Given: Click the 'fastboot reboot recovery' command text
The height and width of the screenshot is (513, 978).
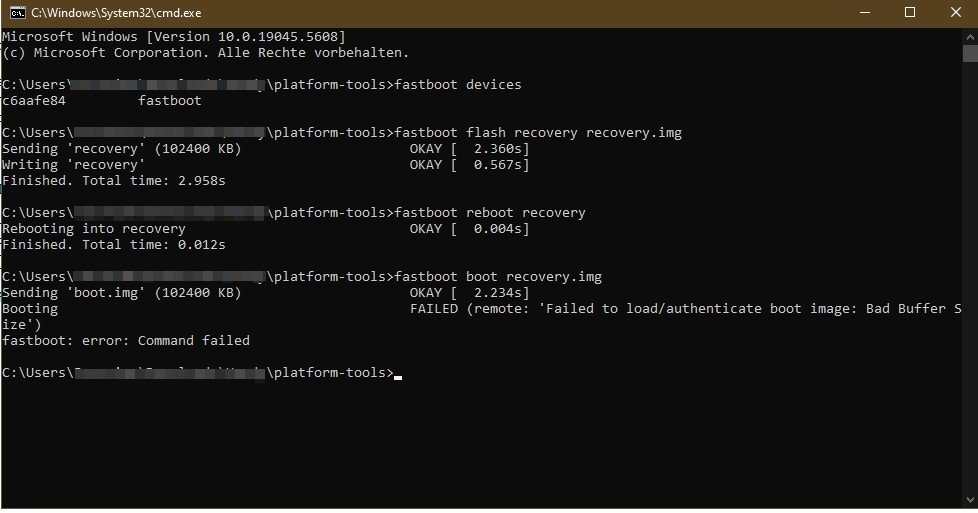Looking at the screenshot, I should click(490, 212).
